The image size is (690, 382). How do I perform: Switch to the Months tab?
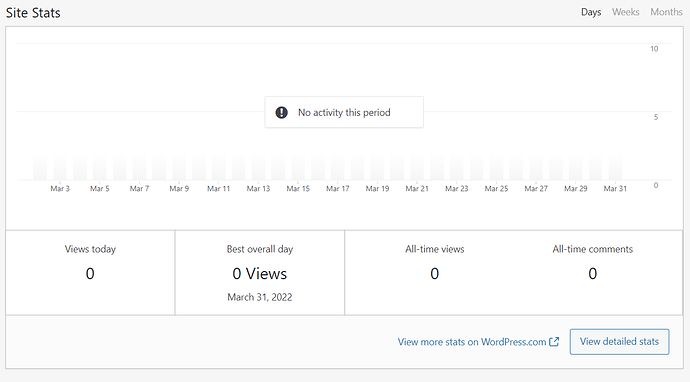666,12
